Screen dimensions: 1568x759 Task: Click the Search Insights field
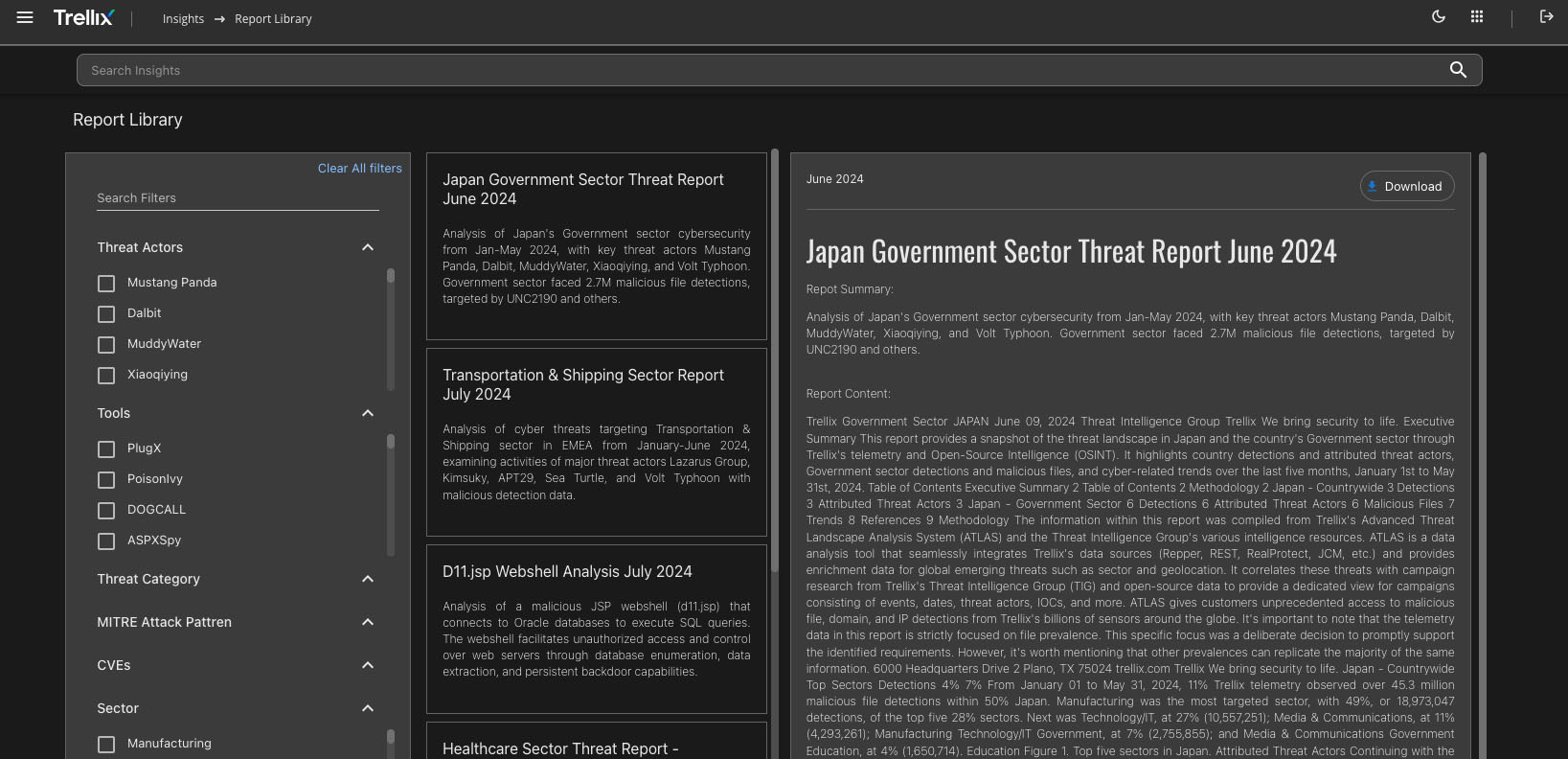coord(779,70)
